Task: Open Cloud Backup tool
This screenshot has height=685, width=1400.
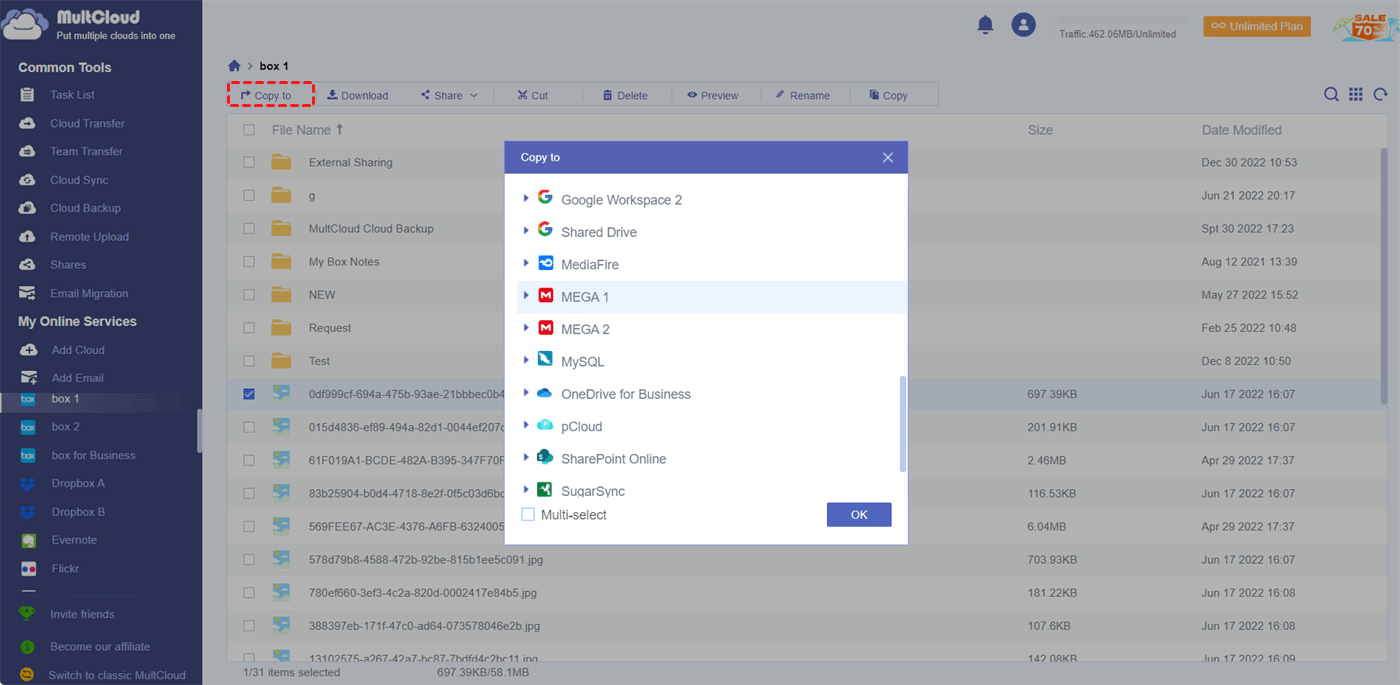Action: 85,208
